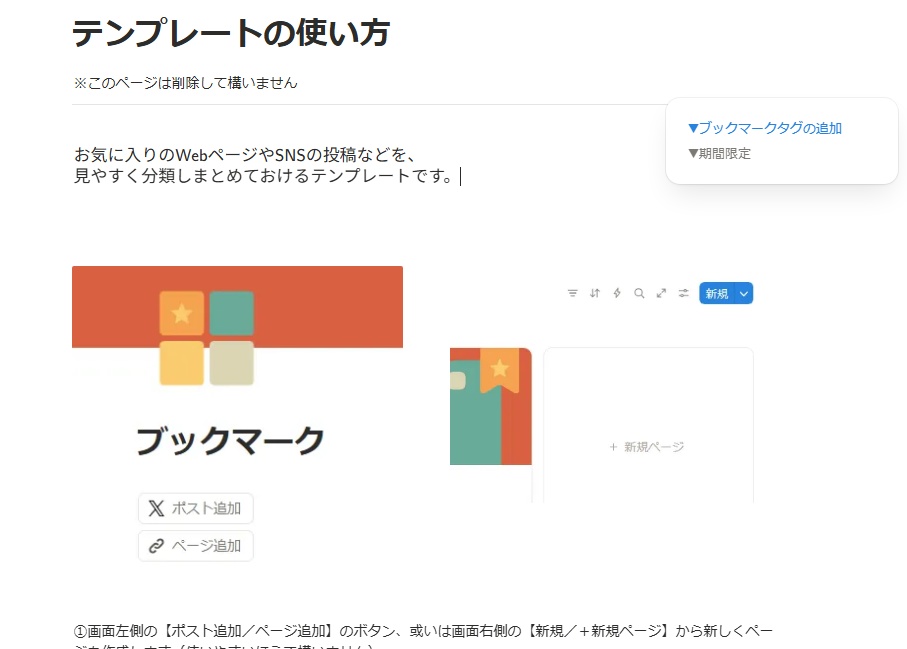The width and height of the screenshot is (907, 649).
Task: Click the link icon on the ページ追加 button
Action: [x=157, y=546]
